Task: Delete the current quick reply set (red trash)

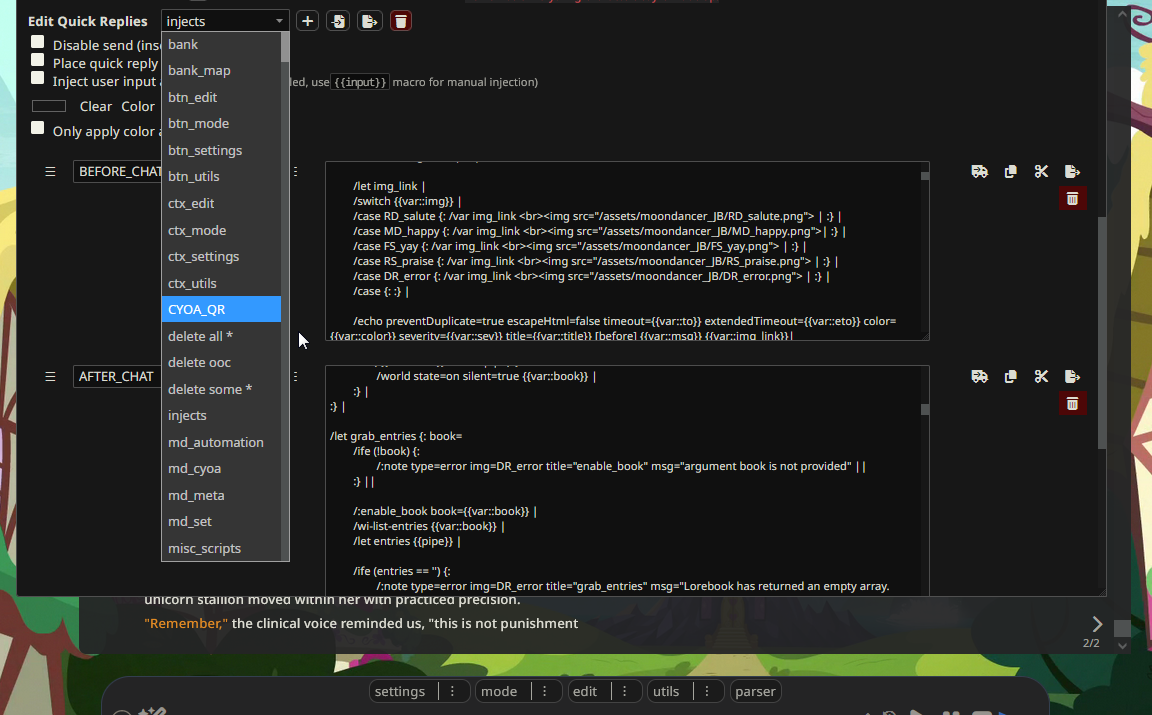Action: click(x=400, y=21)
